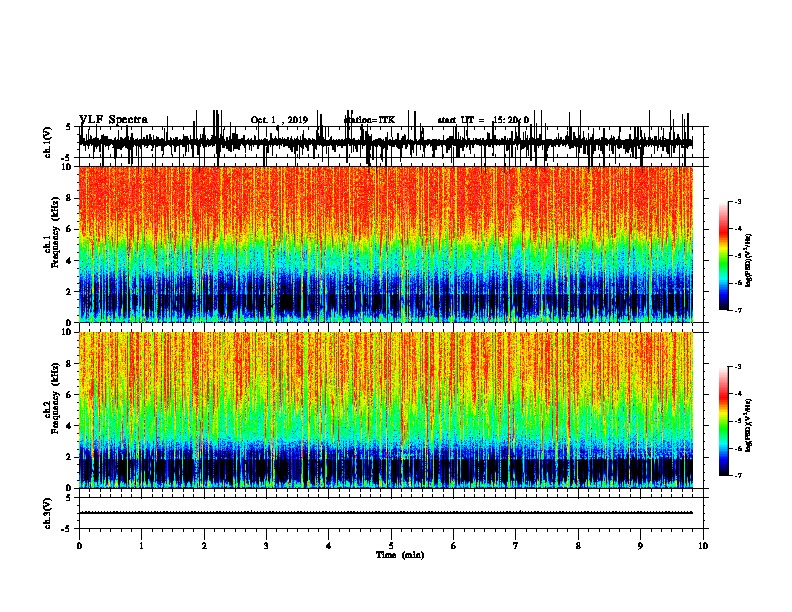Click the "start UT = 15:20:0" text

point(483,120)
